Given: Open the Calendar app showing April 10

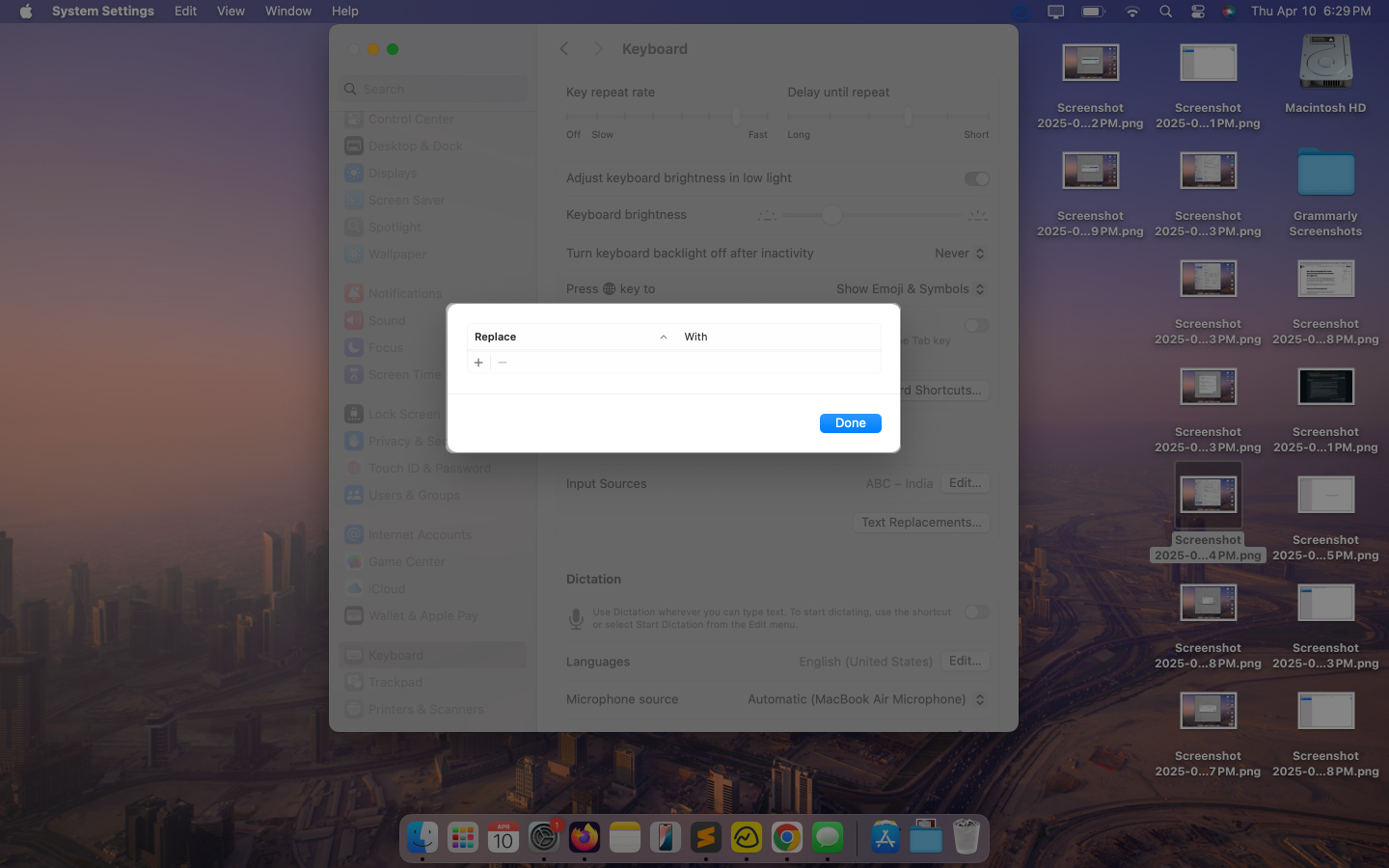Looking at the screenshot, I should click(503, 837).
